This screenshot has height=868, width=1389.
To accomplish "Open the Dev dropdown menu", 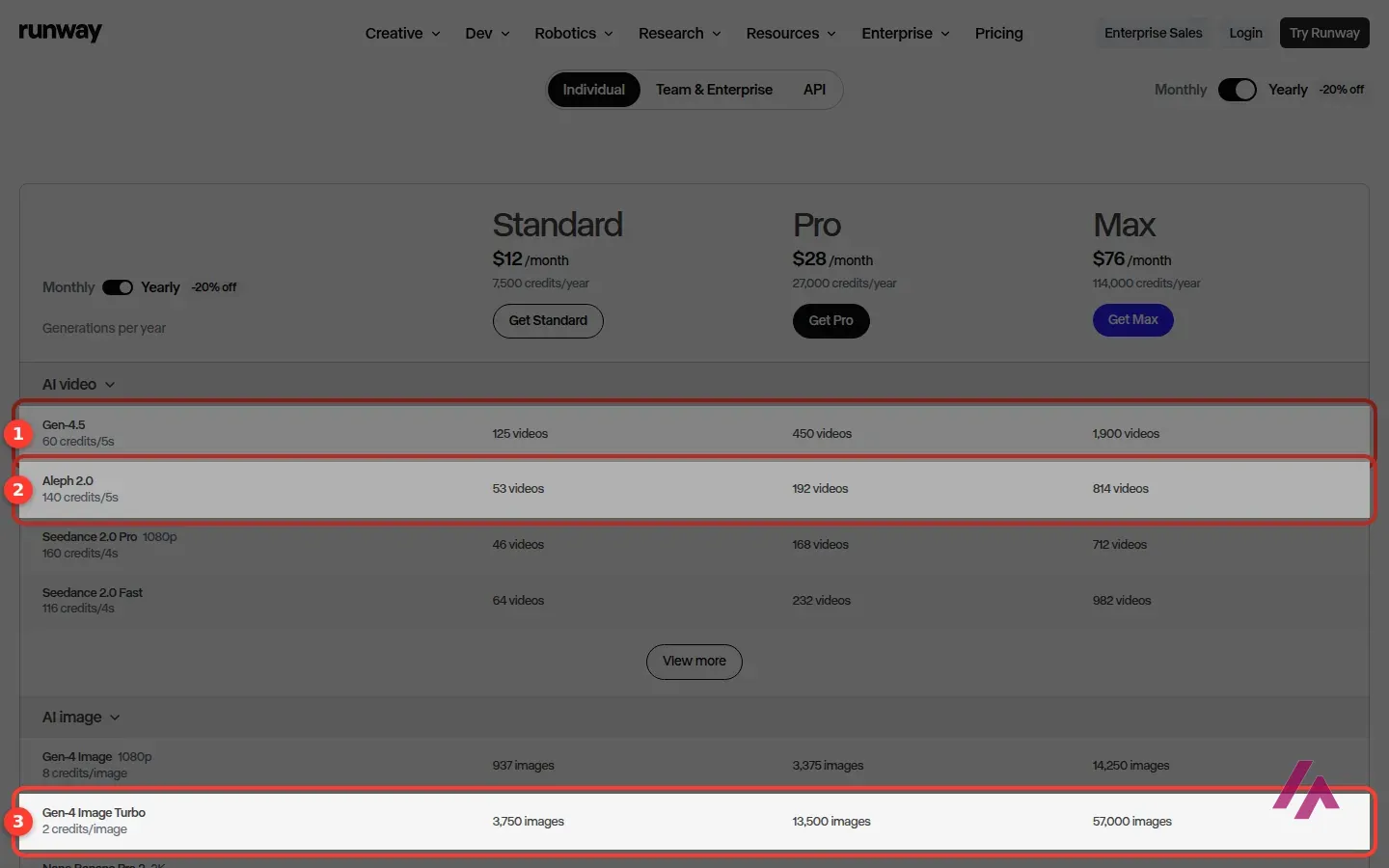I will tap(487, 33).
